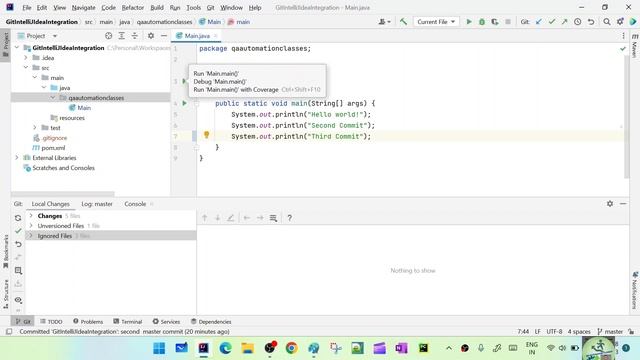Open OneNote from Windows taskbar

[401, 348]
